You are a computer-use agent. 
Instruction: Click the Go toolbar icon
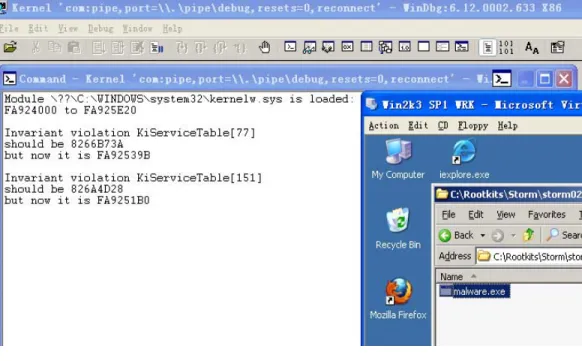[x=98, y=48]
